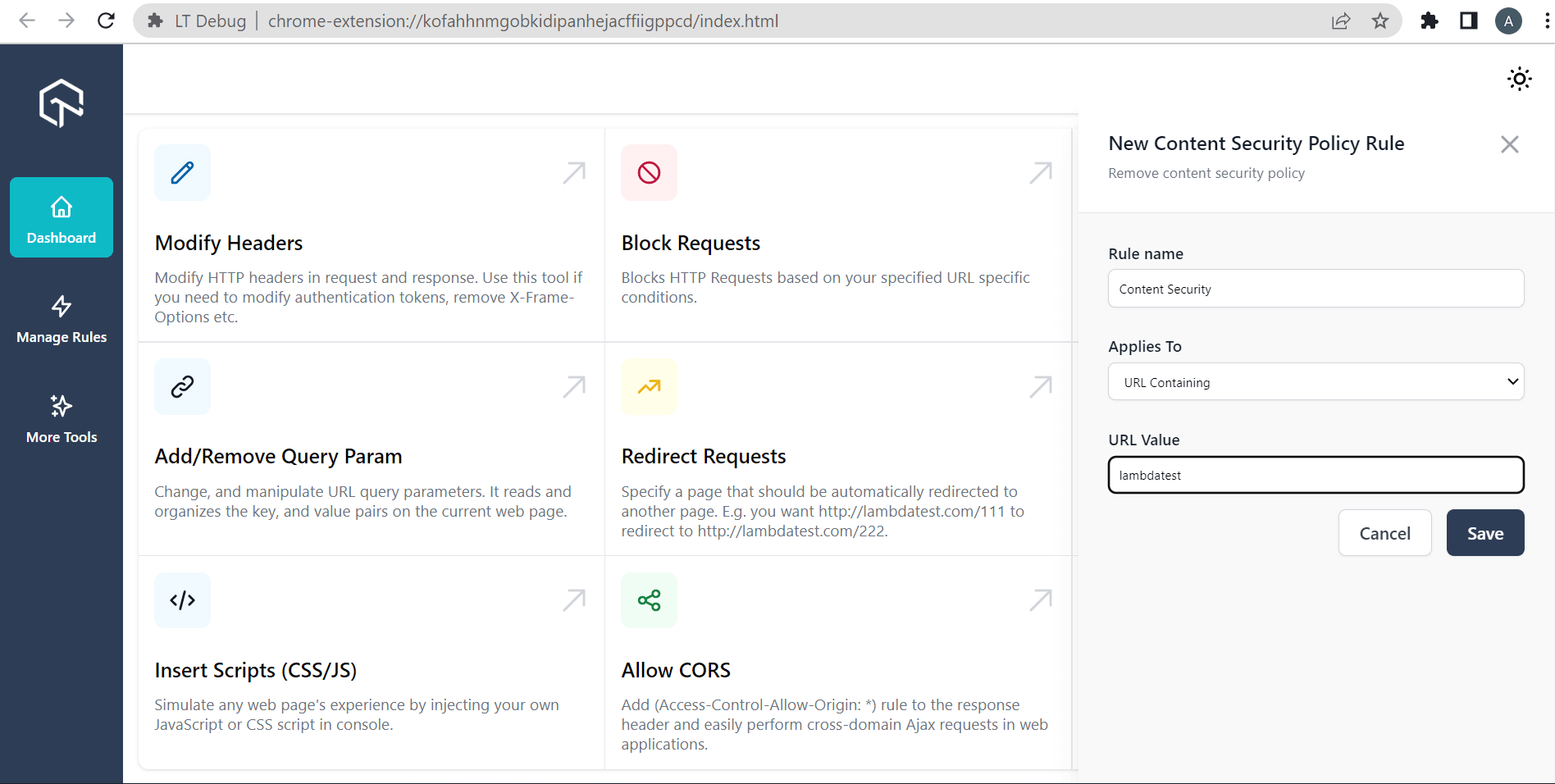The image size is (1555, 784).
Task: Select the Add/Remove Query Param link icon
Action: (x=182, y=386)
